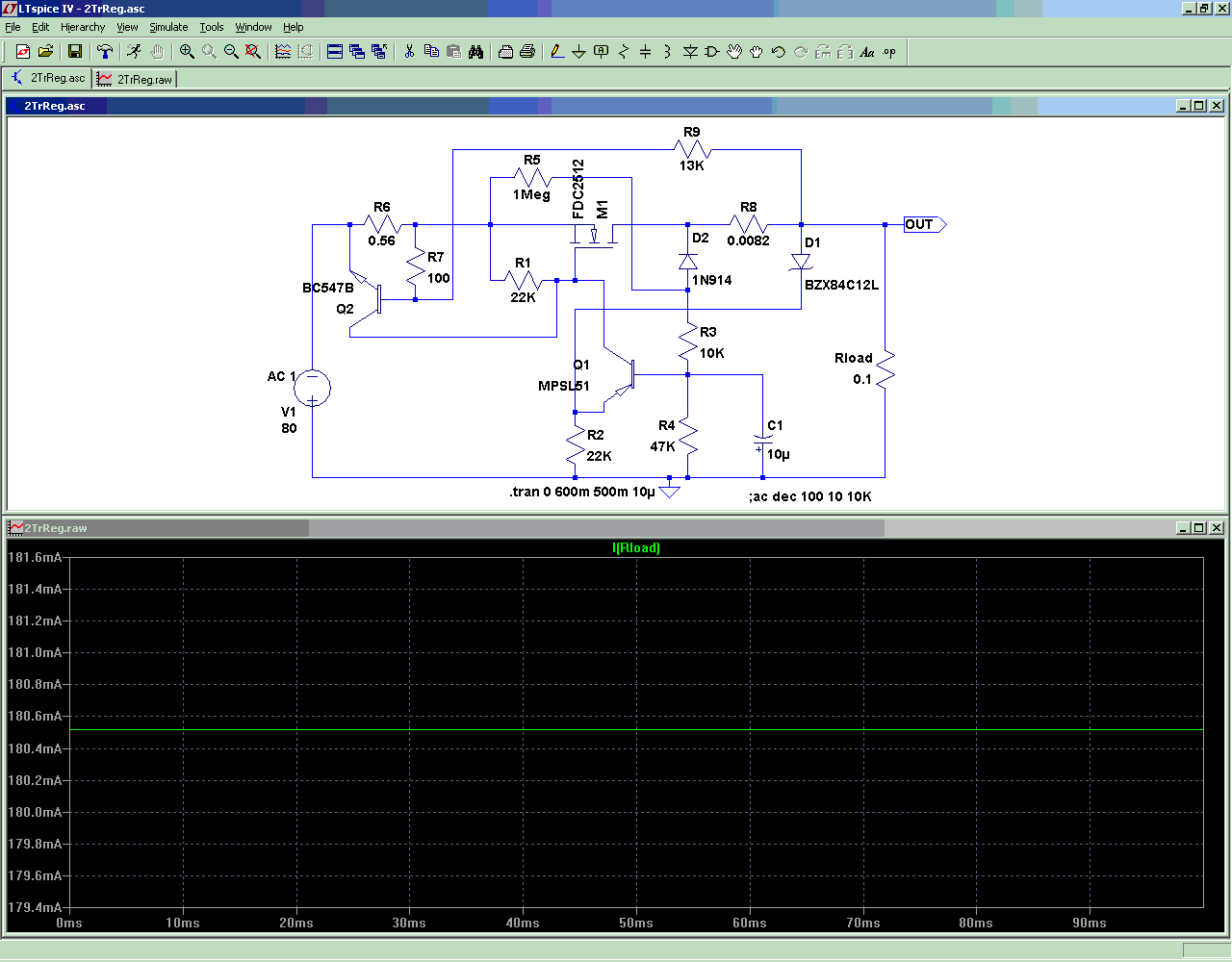Click the New Schematic toolbar icon

pos(23,51)
